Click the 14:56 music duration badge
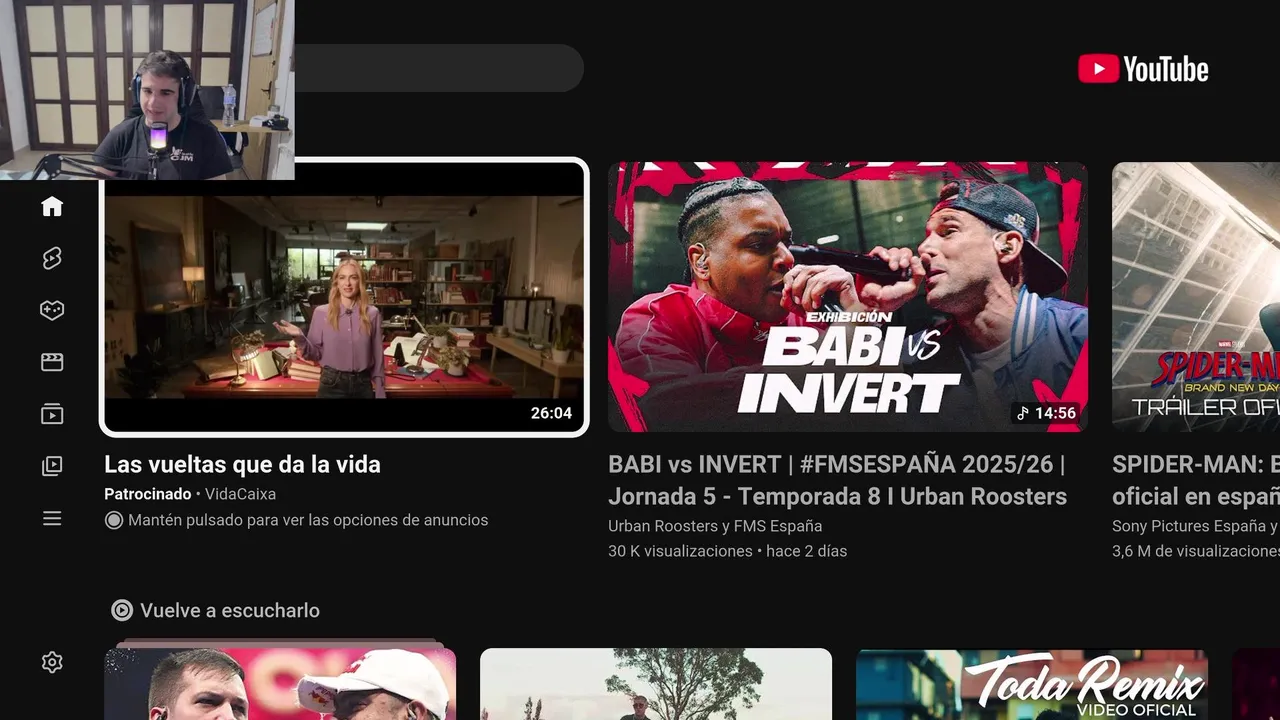This screenshot has width=1280, height=720. [1046, 413]
